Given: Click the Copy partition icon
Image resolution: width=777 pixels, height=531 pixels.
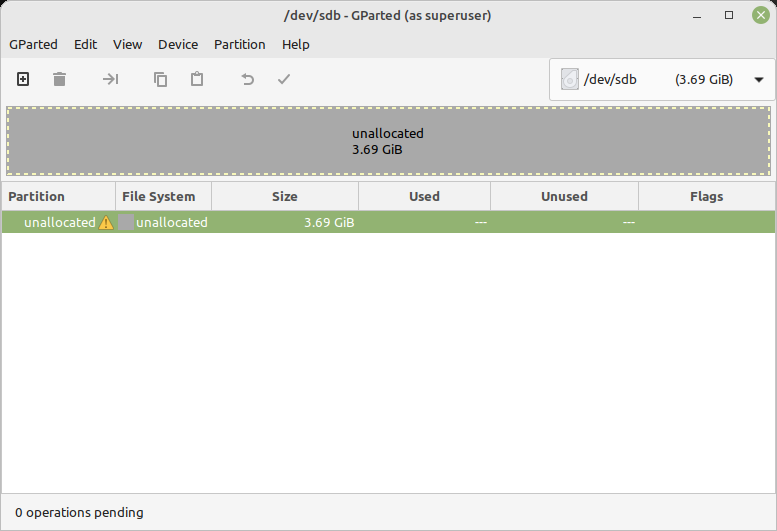Looking at the screenshot, I should point(160,79).
